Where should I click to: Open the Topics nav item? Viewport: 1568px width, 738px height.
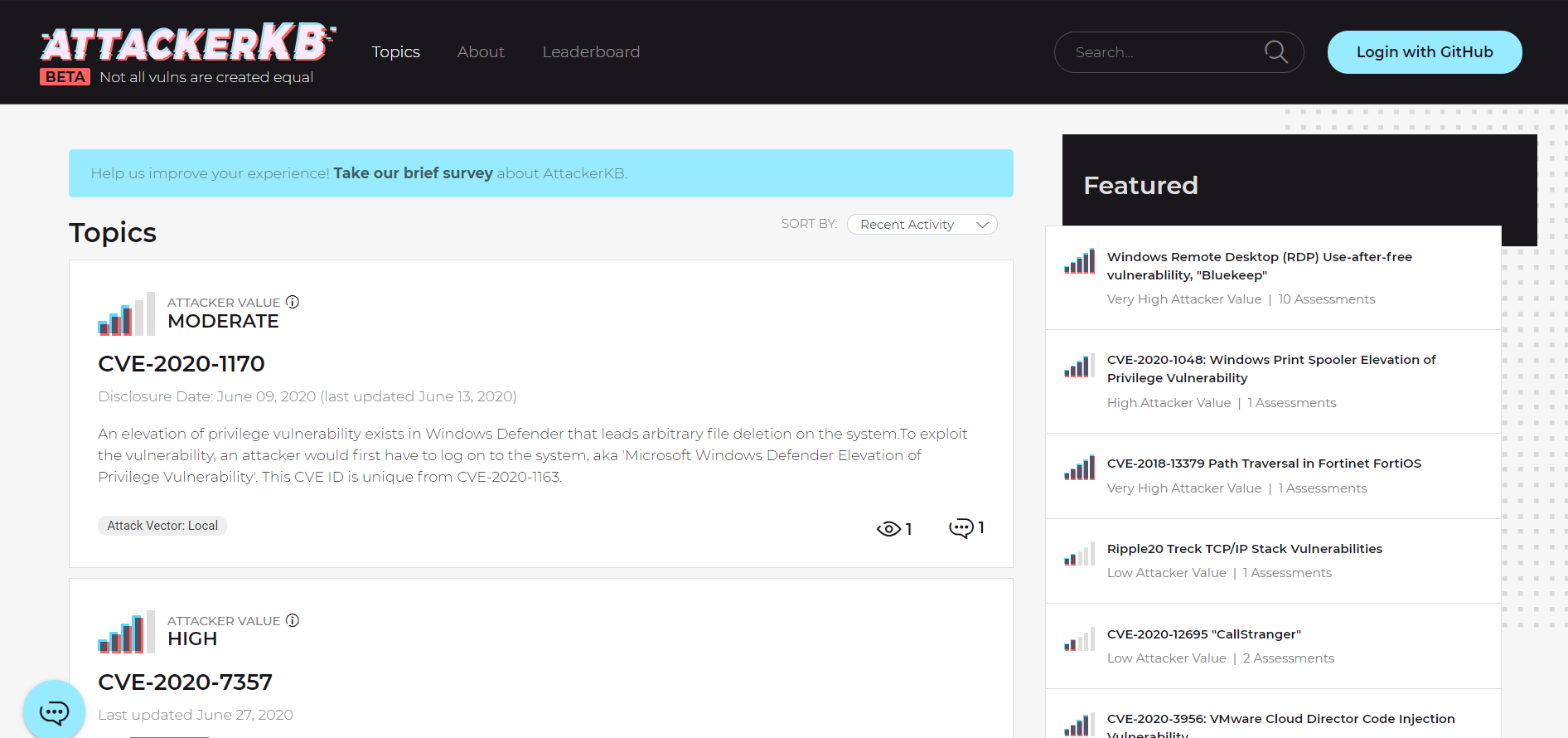pos(395,52)
